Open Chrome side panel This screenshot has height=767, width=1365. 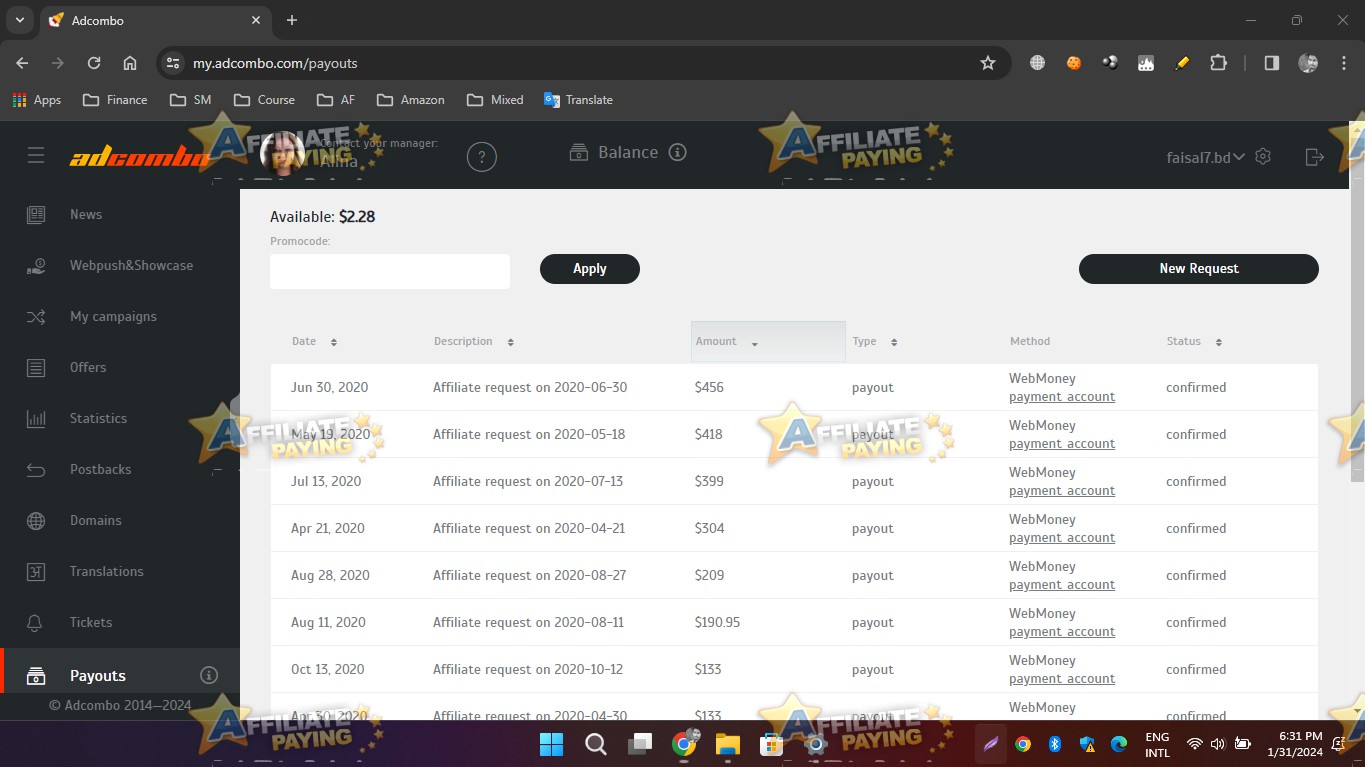tap(1272, 63)
